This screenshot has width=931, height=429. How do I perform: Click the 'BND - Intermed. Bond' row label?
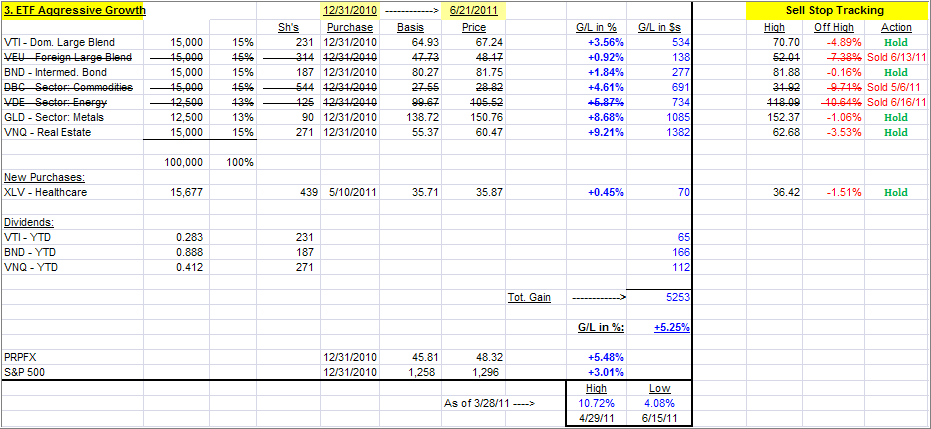tap(55, 72)
